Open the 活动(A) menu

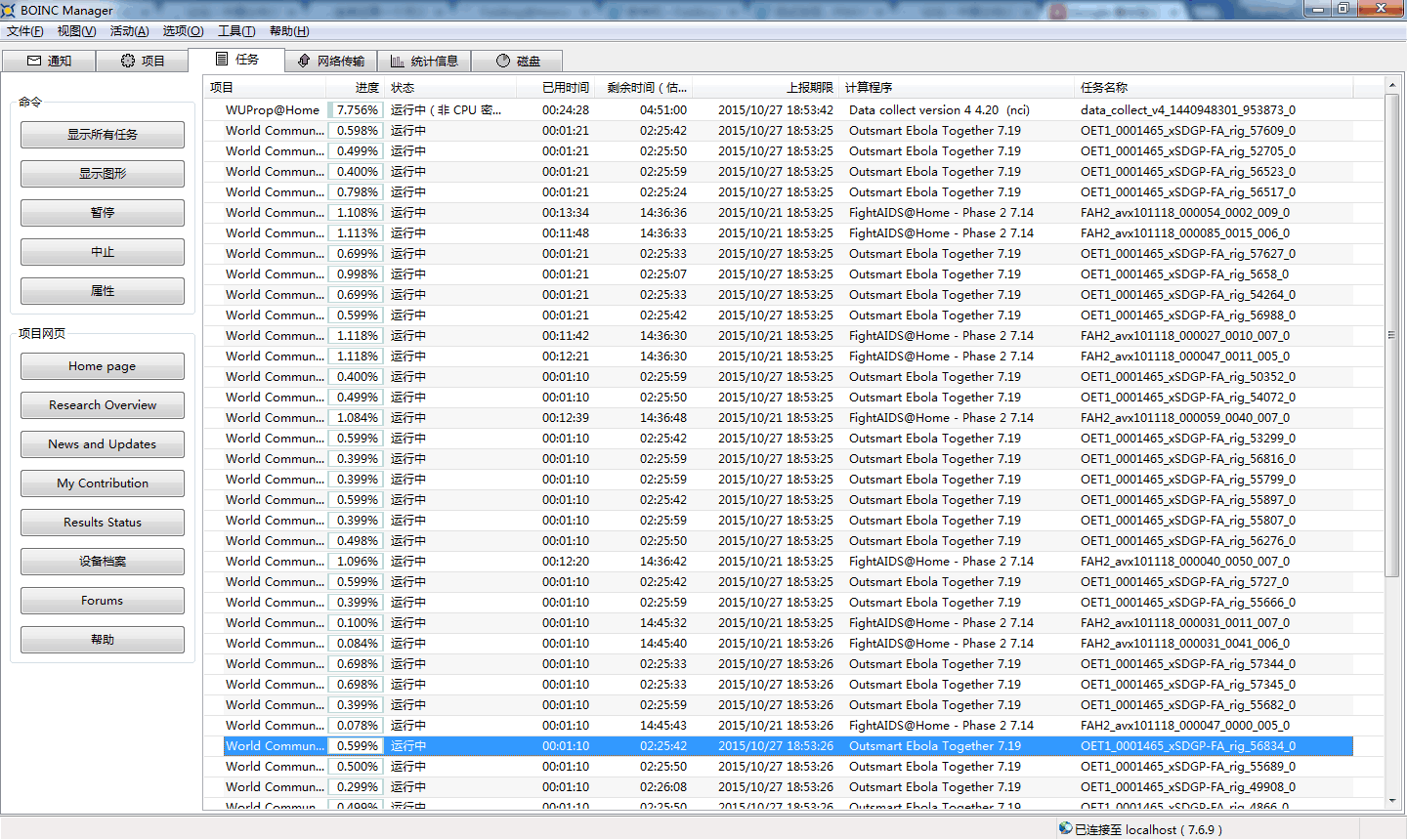129,31
